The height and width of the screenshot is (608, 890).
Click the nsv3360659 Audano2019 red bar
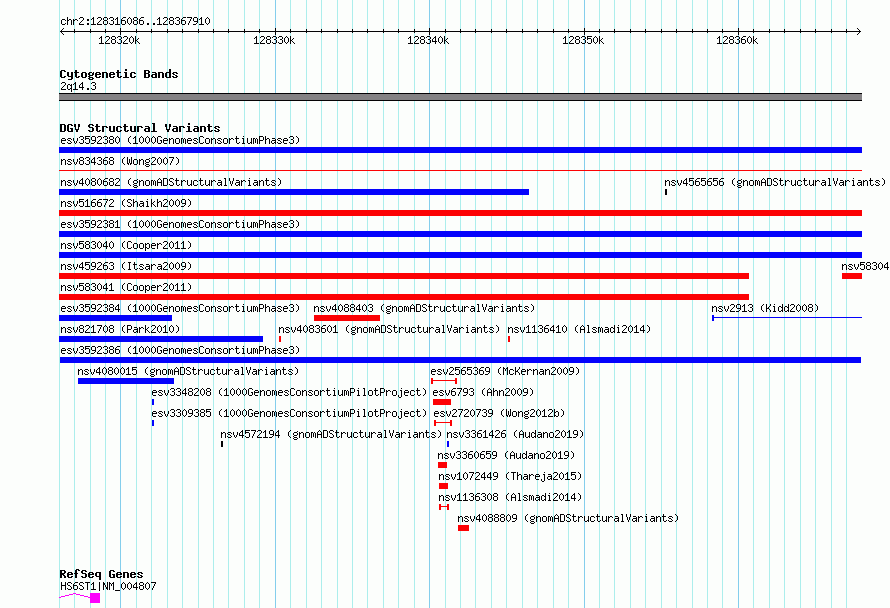[443, 465]
